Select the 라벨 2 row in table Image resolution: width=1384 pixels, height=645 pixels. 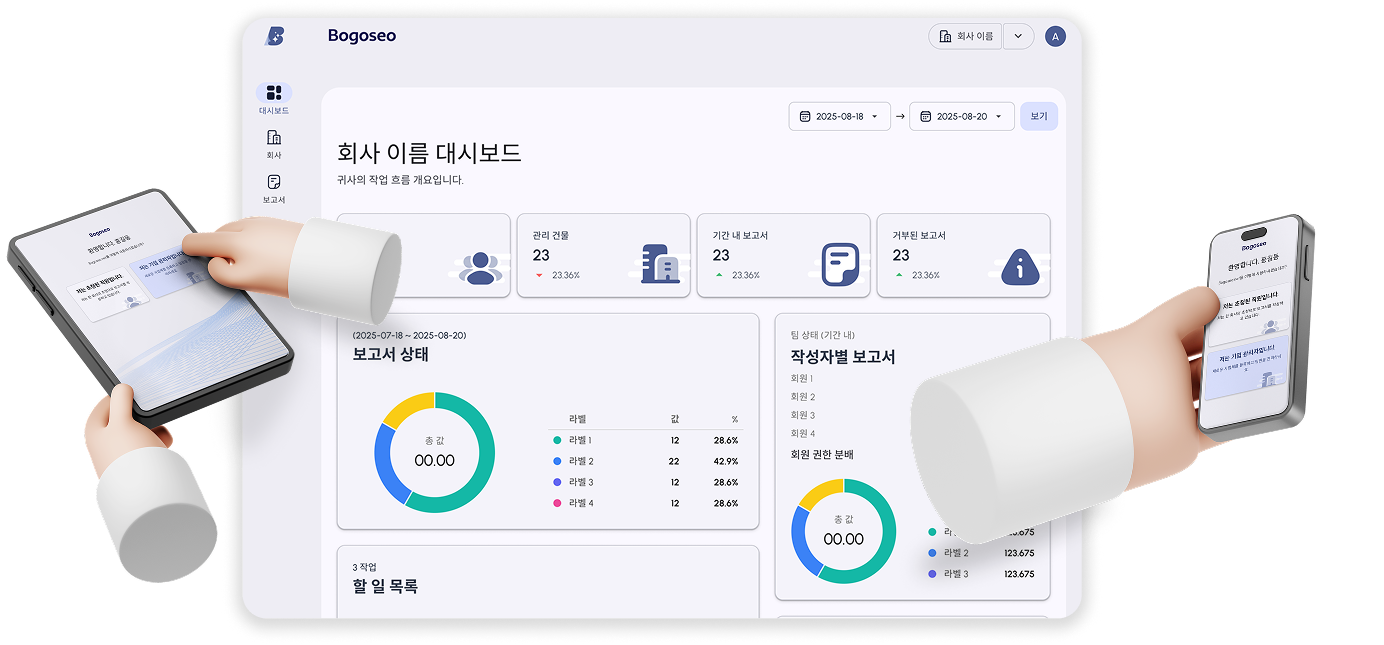click(x=645, y=461)
